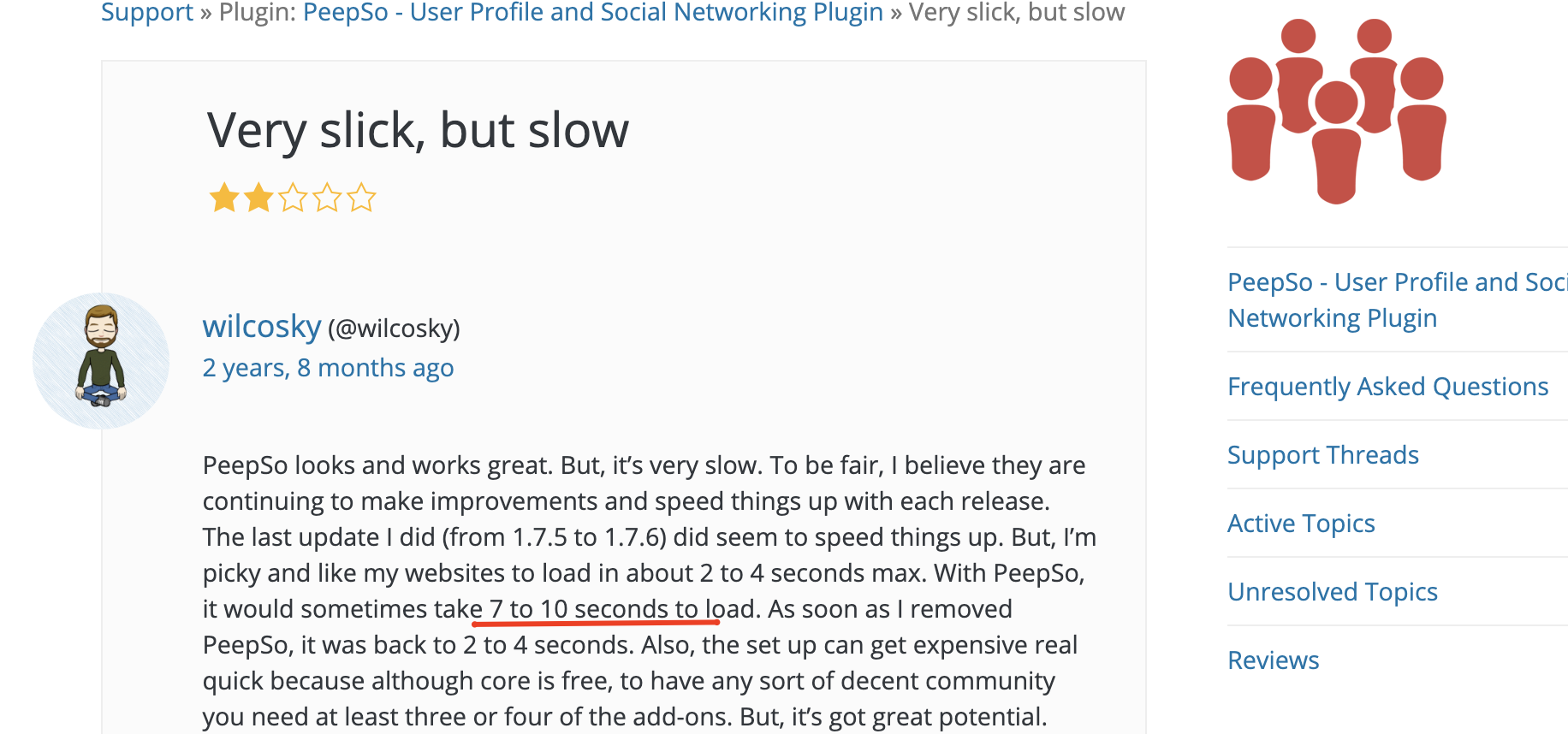Open the Support breadcrumb link
Screen dimensions: 1568x734
[147, 13]
